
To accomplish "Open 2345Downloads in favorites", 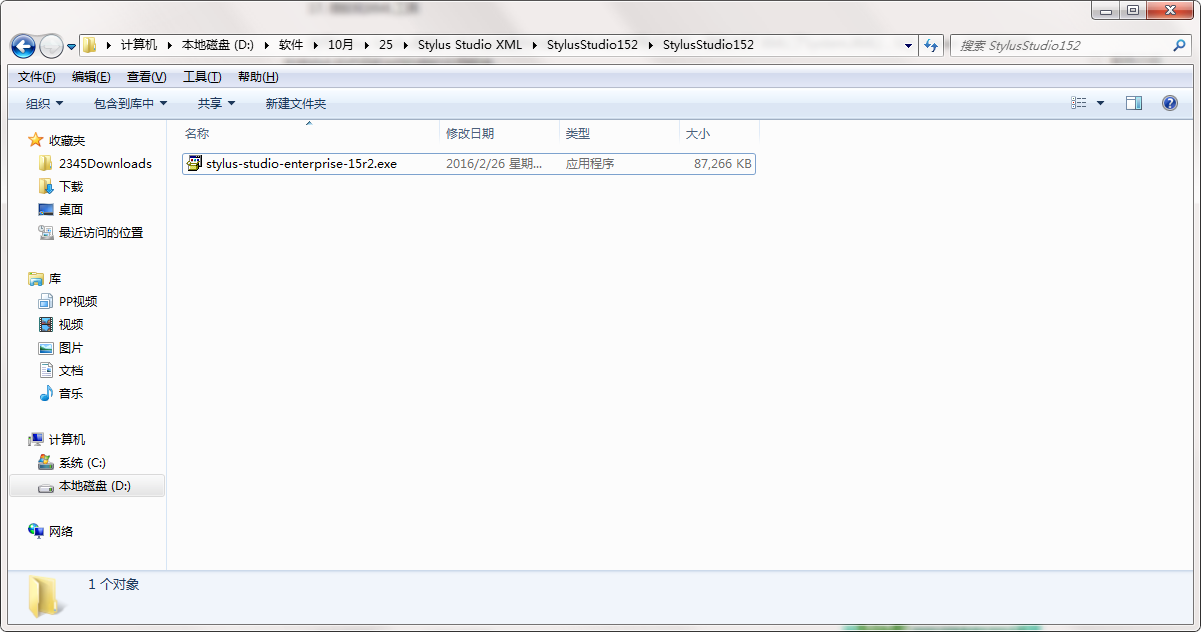I will (105, 163).
